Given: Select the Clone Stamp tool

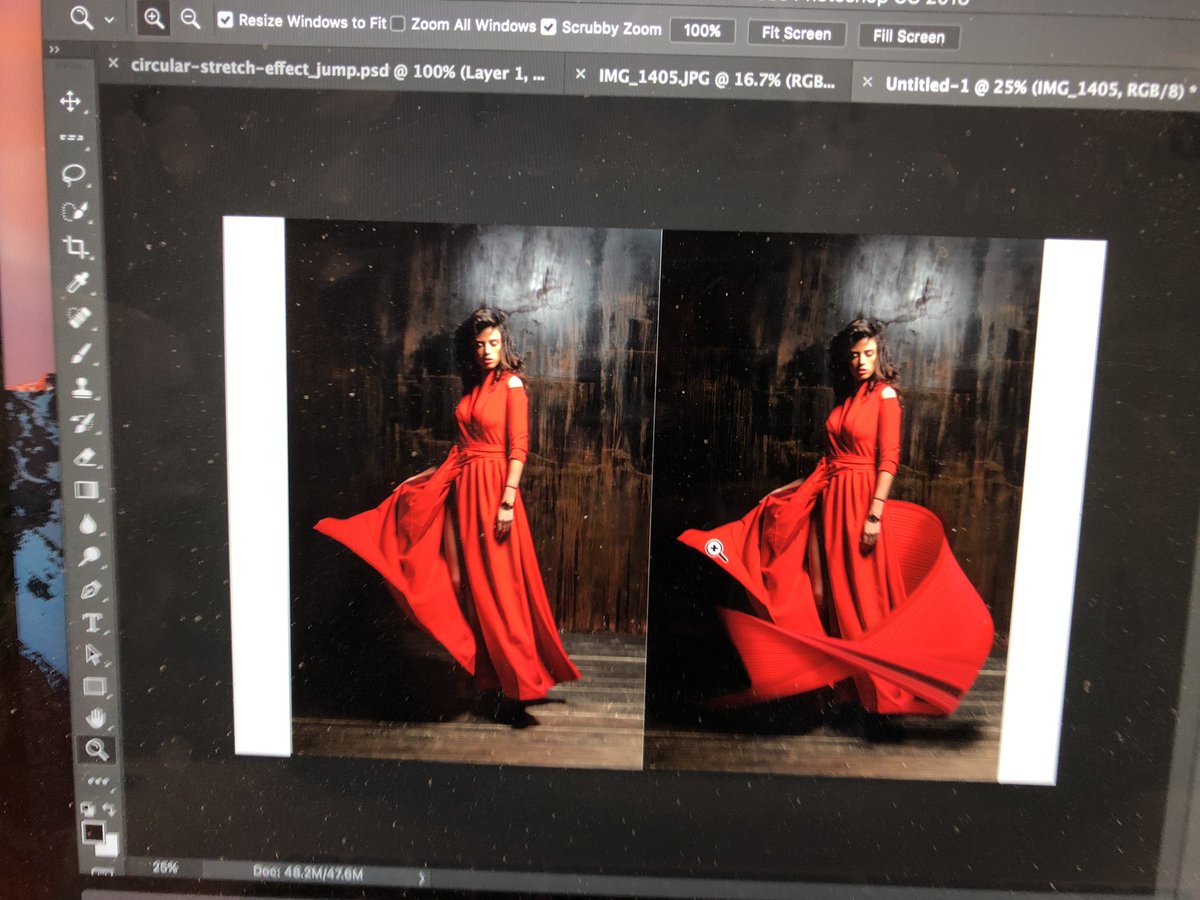Looking at the screenshot, I should point(81,388).
